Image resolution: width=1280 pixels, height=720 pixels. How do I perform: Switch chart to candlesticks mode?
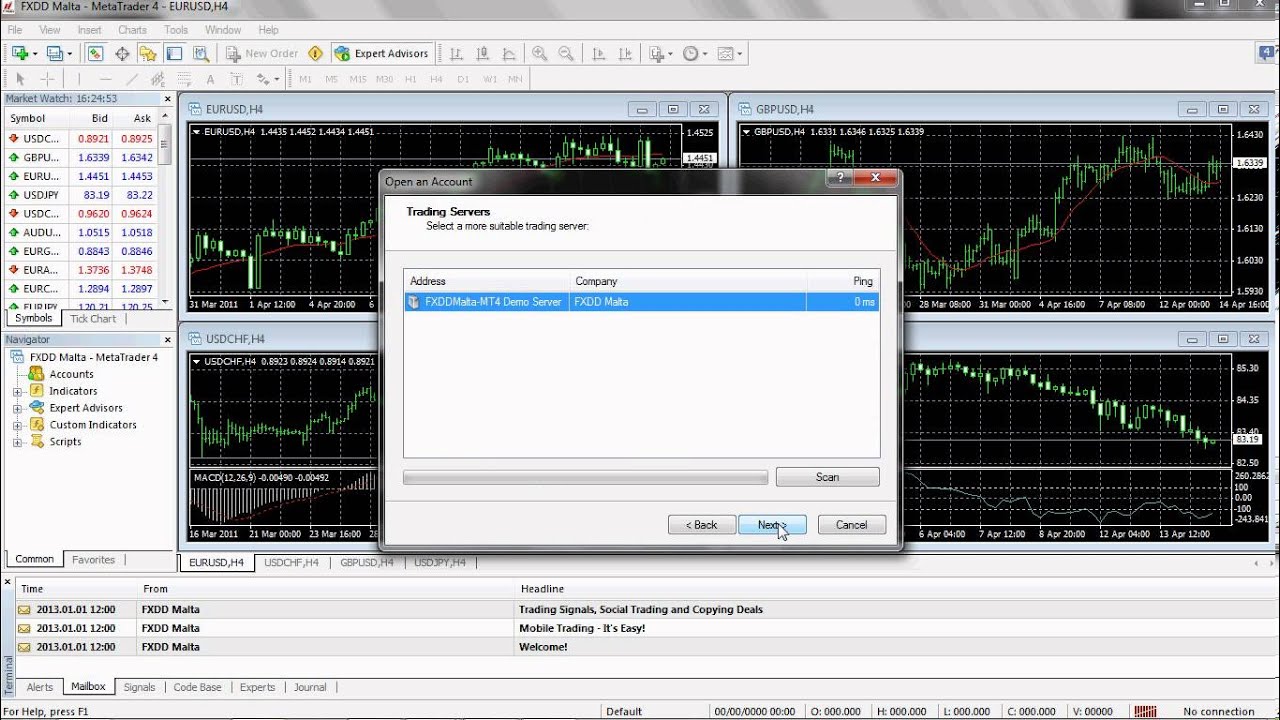[x=482, y=53]
